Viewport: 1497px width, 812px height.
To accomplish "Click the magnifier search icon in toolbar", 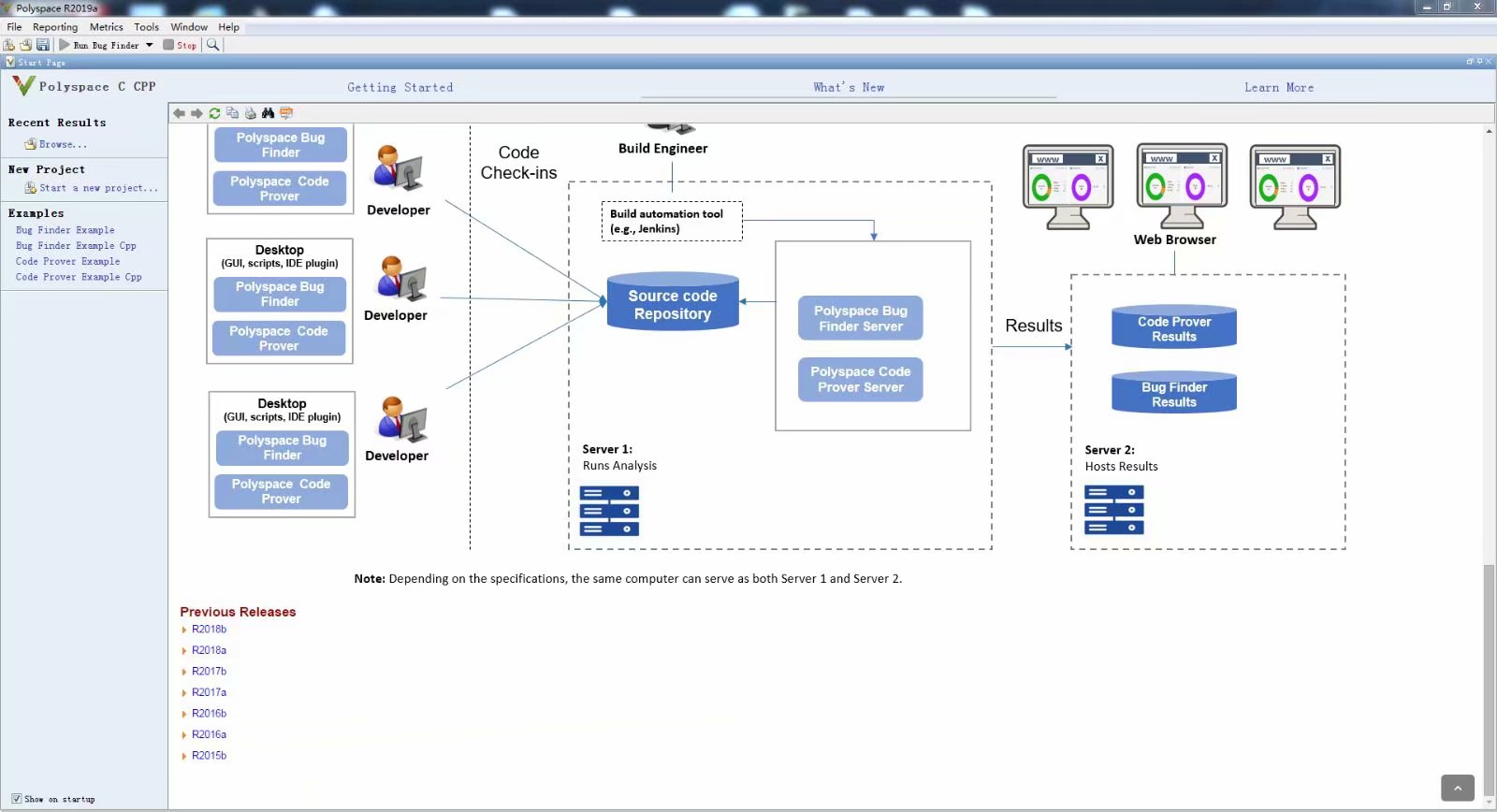I will 213,45.
